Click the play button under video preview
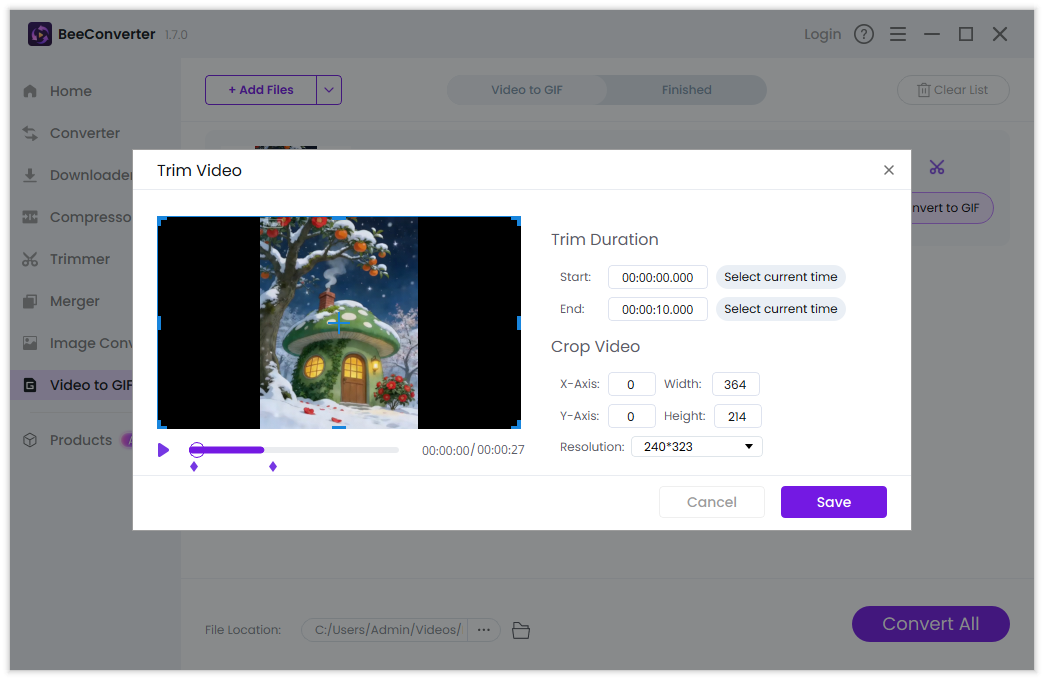The height and width of the screenshot is (680, 1044). click(164, 450)
